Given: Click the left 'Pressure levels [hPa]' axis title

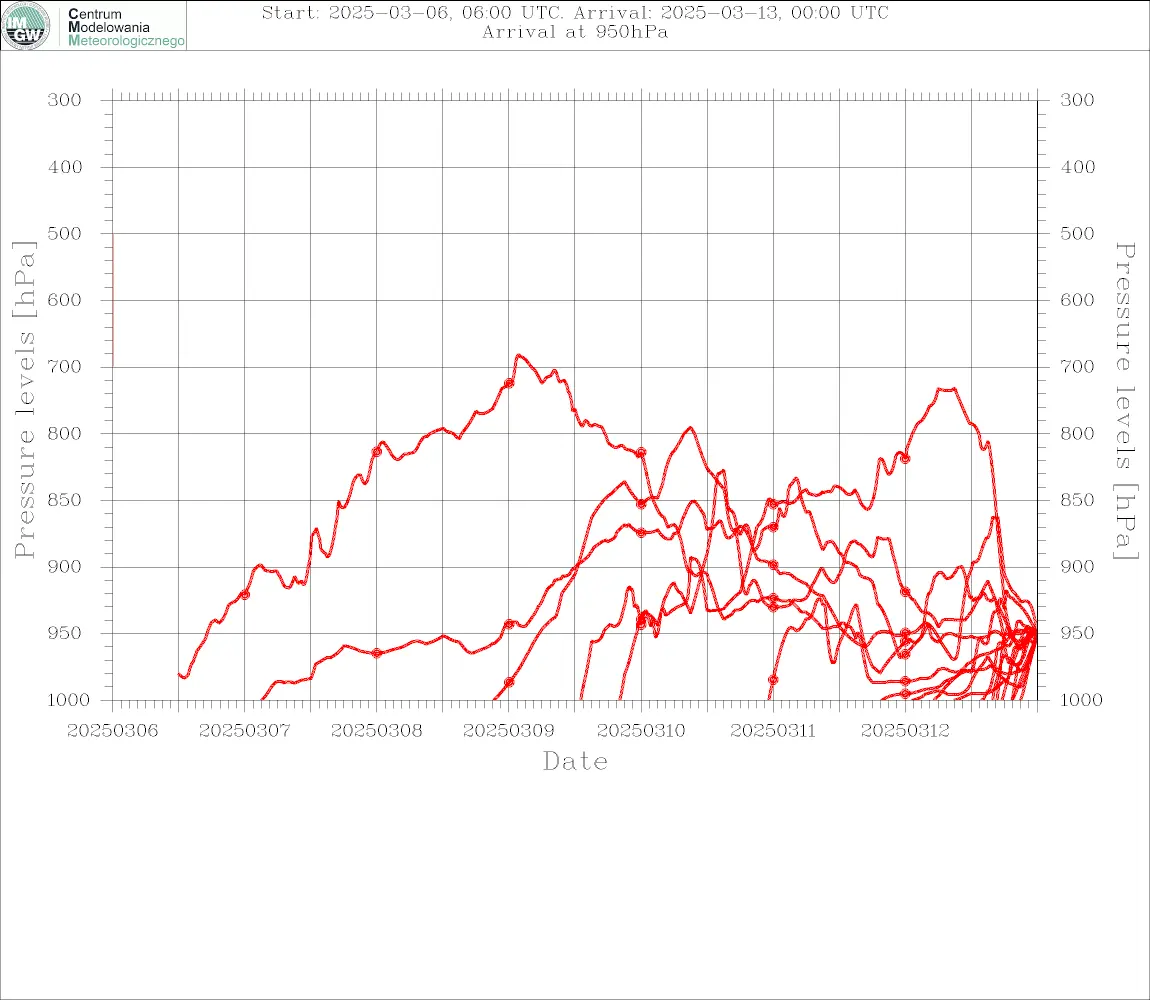Looking at the screenshot, I should click(24, 400).
